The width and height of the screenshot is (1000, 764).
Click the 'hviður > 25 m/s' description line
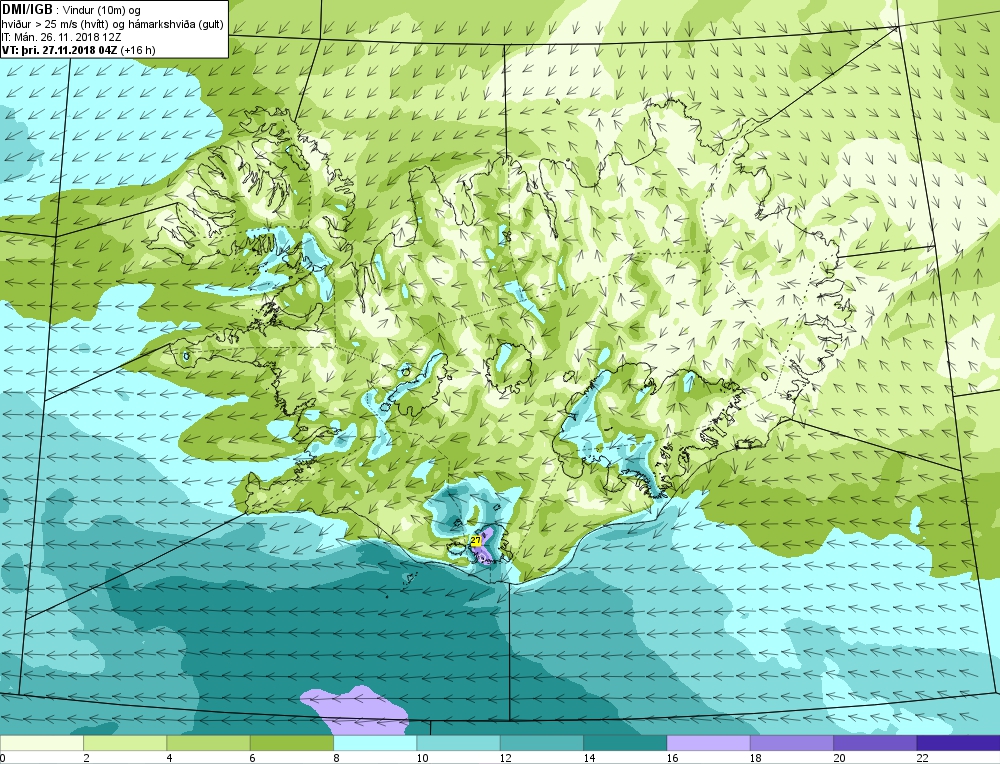(113, 24)
